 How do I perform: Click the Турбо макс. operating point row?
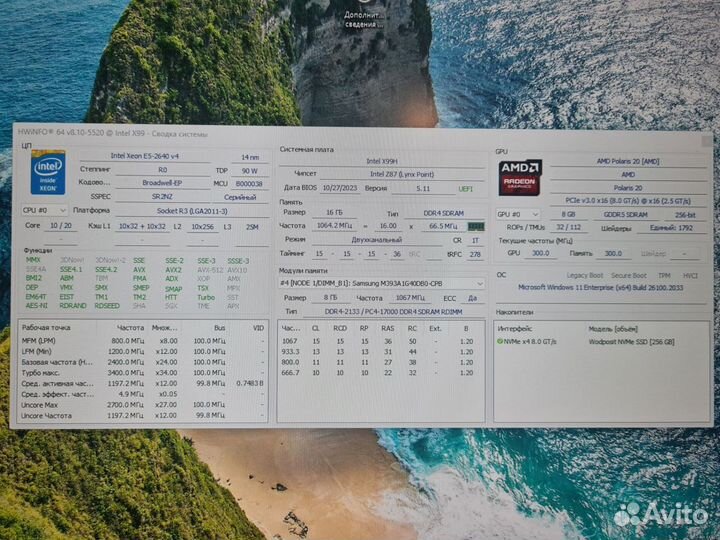[142, 373]
